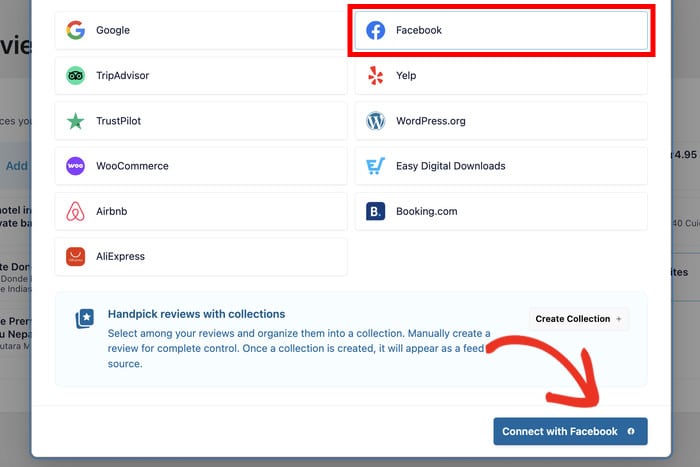Screen dimensions: 700x467
Task: Select the TripAdvisor source option
Action: pos(201,75)
